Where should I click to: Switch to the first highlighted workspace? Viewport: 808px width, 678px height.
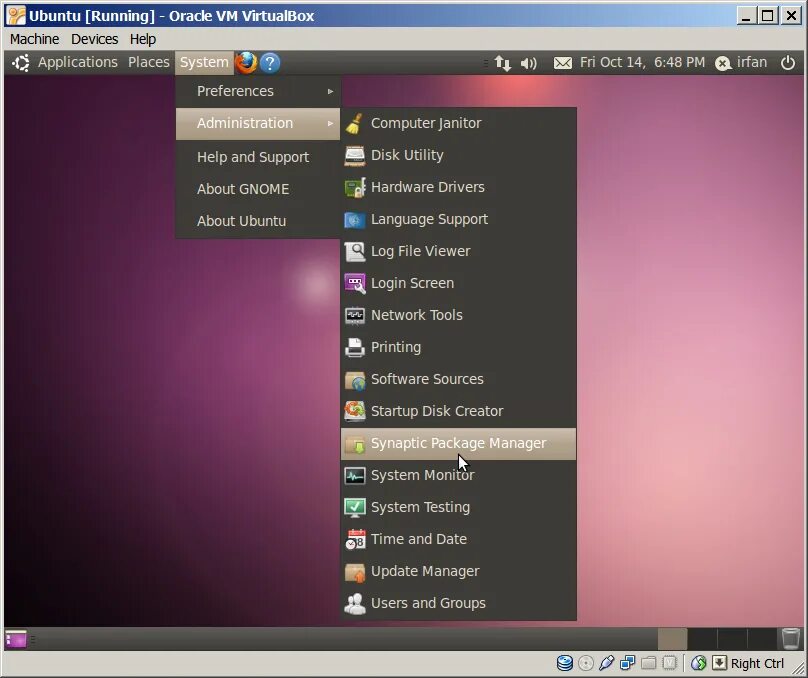point(672,639)
